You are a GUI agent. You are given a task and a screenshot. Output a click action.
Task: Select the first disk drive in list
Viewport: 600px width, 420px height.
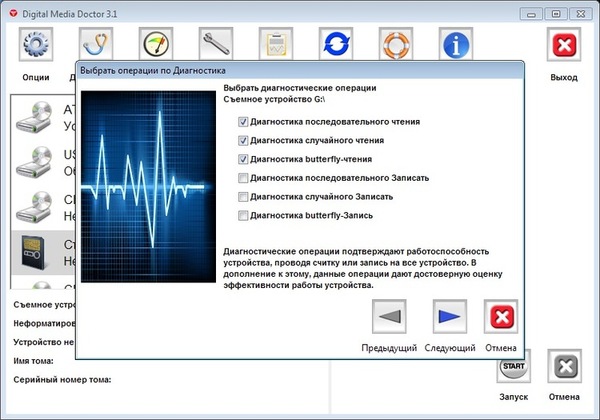point(43,117)
